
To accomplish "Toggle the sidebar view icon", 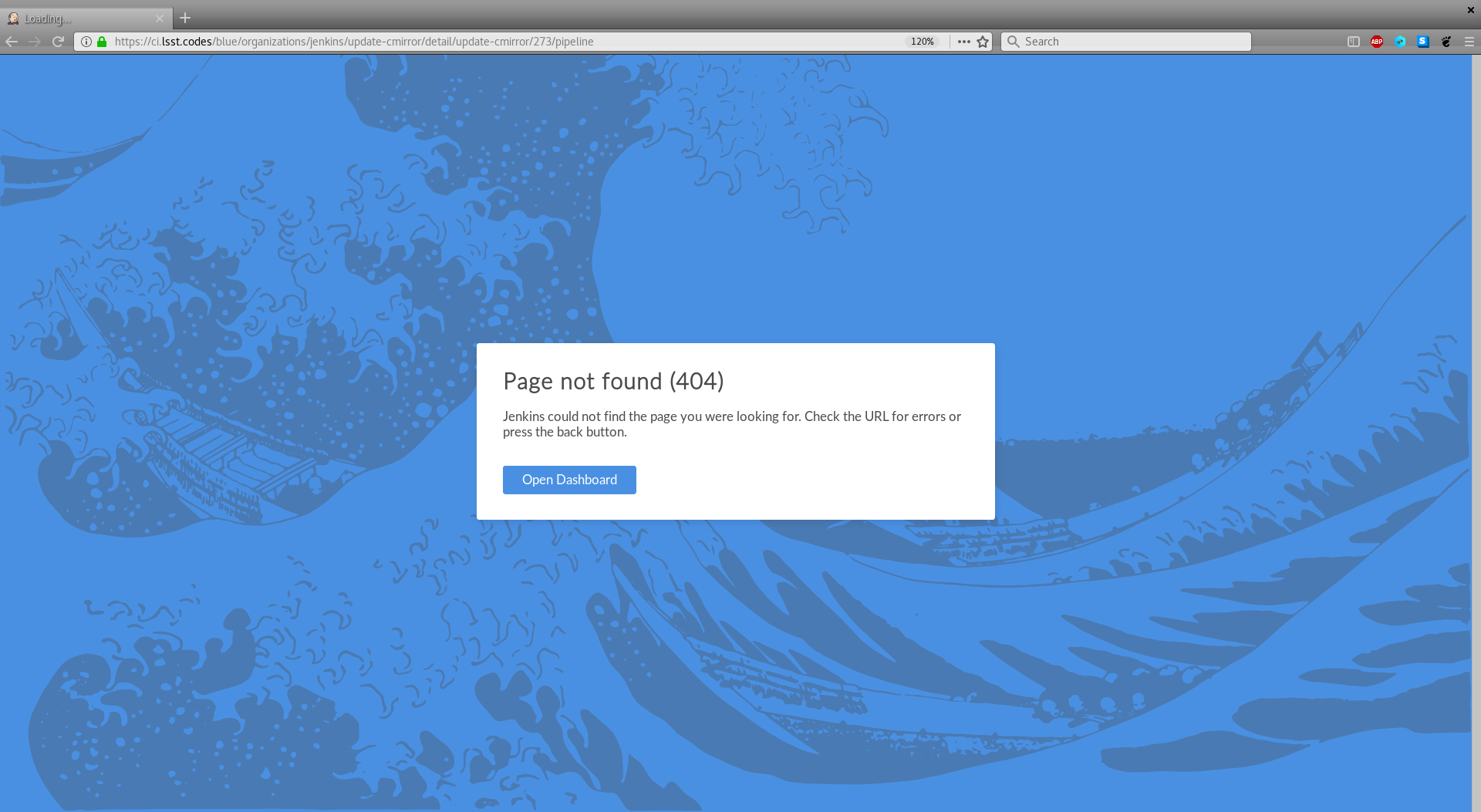I will pos(1353,42).
